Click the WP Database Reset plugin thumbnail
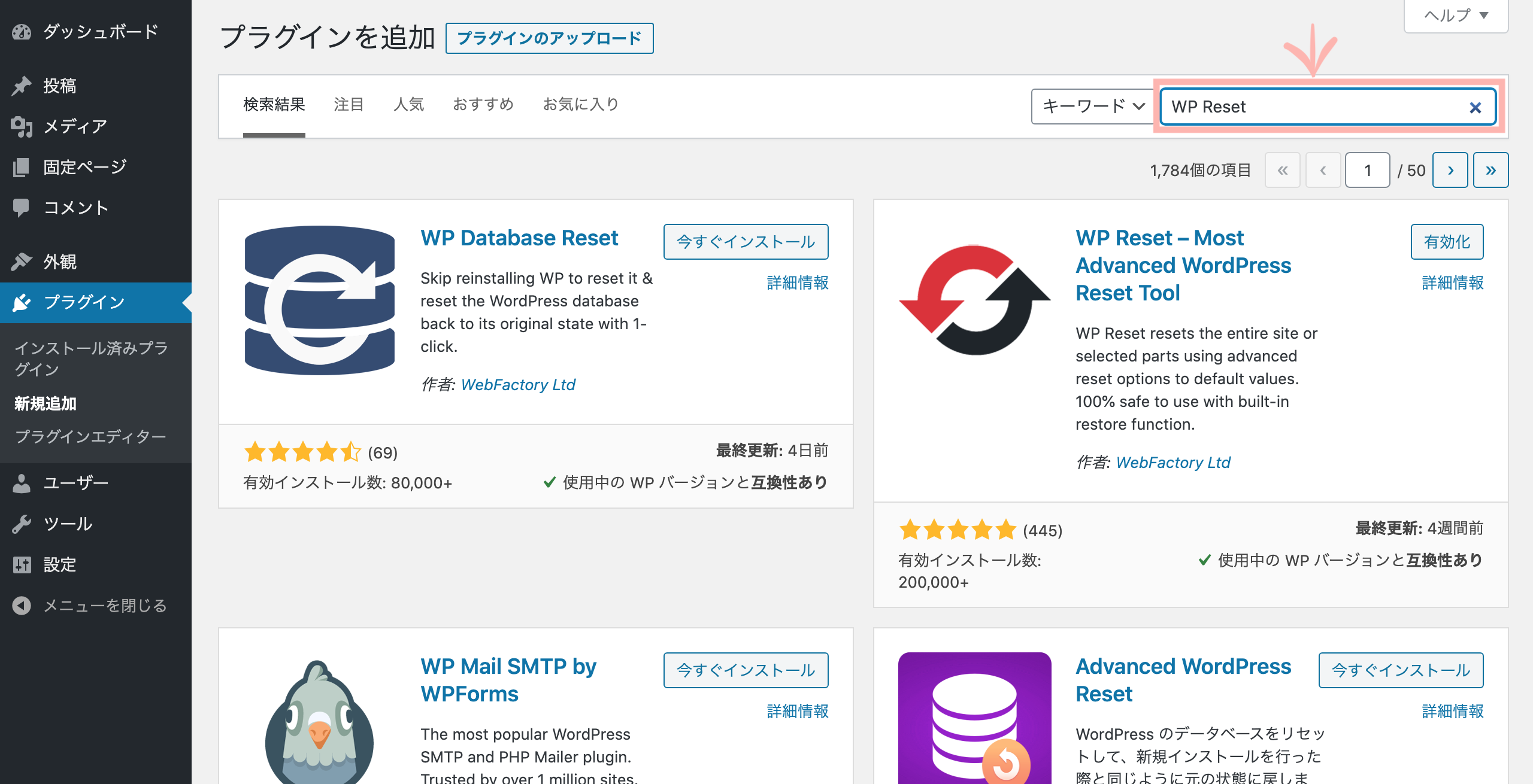1533x784 pixels. pos(320,300)
